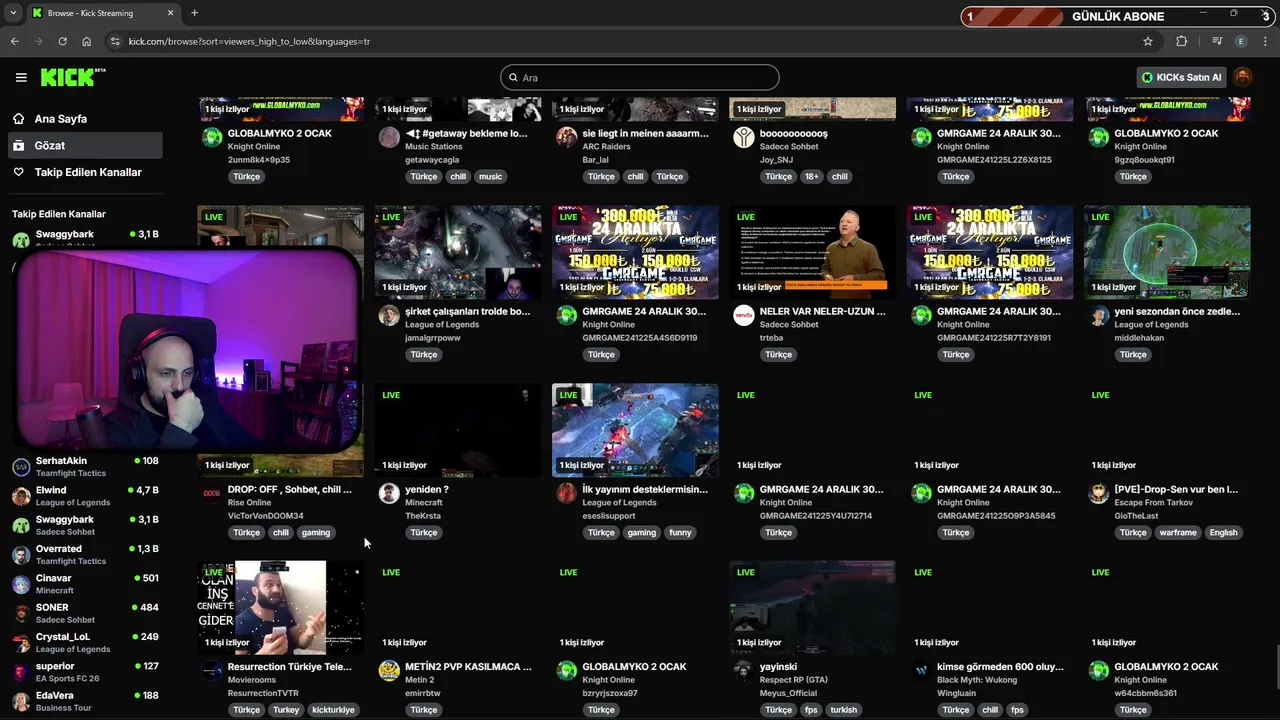Open title '[PVE]-Drop-Sen vur ben l...'
The image size is (1280, 720).
1176,489
